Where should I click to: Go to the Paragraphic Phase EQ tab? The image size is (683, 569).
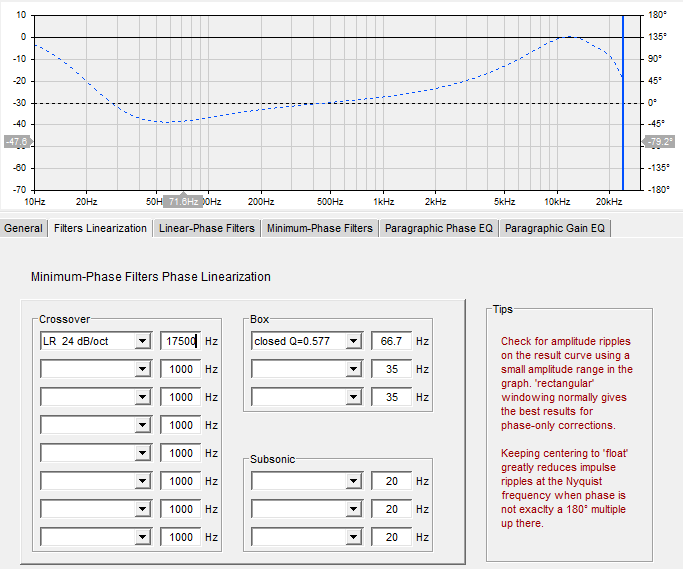[439, 228]
